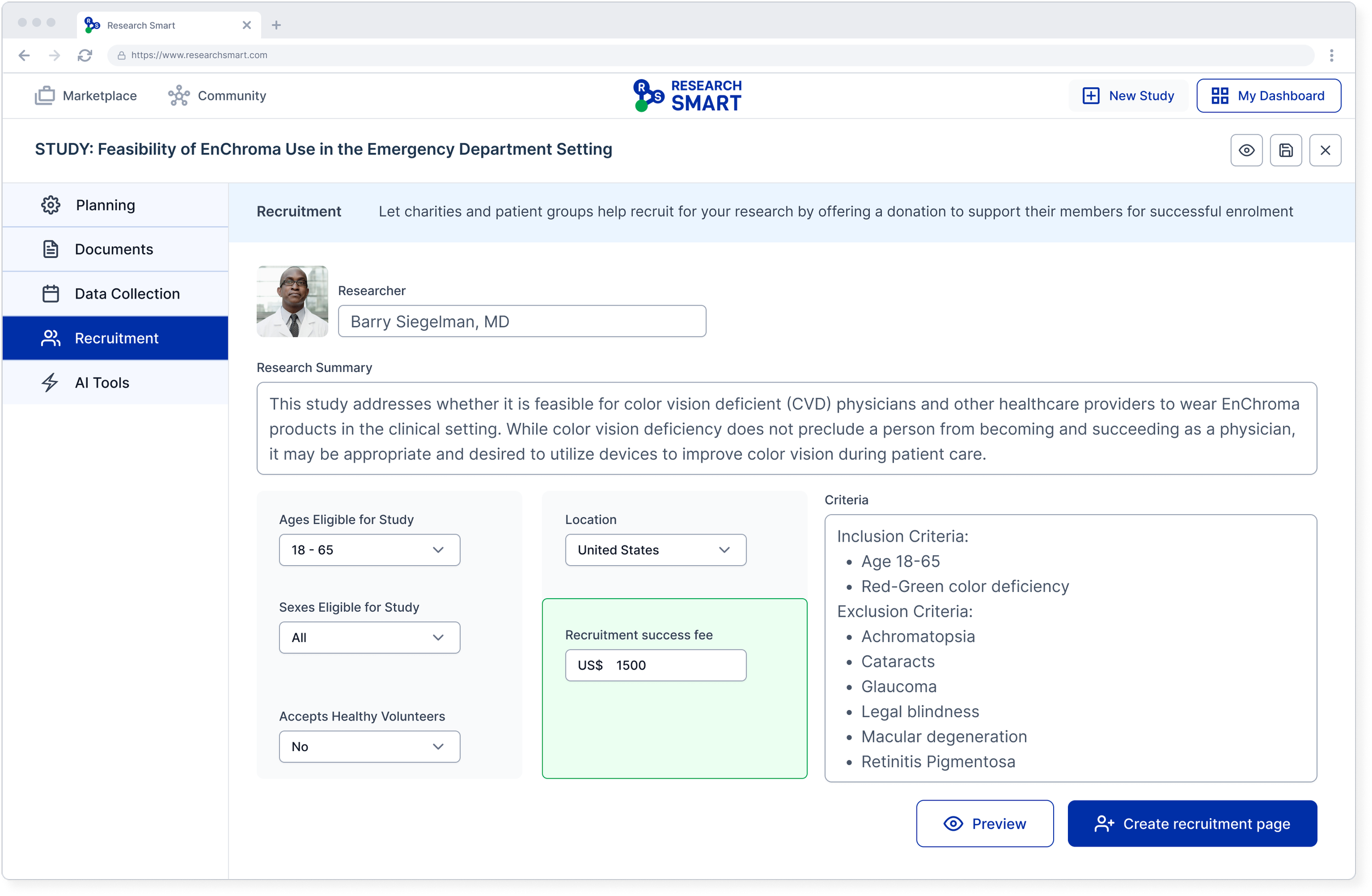1372x896 pixels.
Task: Open Marketplace from the top navigation
Action: tap(86, 95)
